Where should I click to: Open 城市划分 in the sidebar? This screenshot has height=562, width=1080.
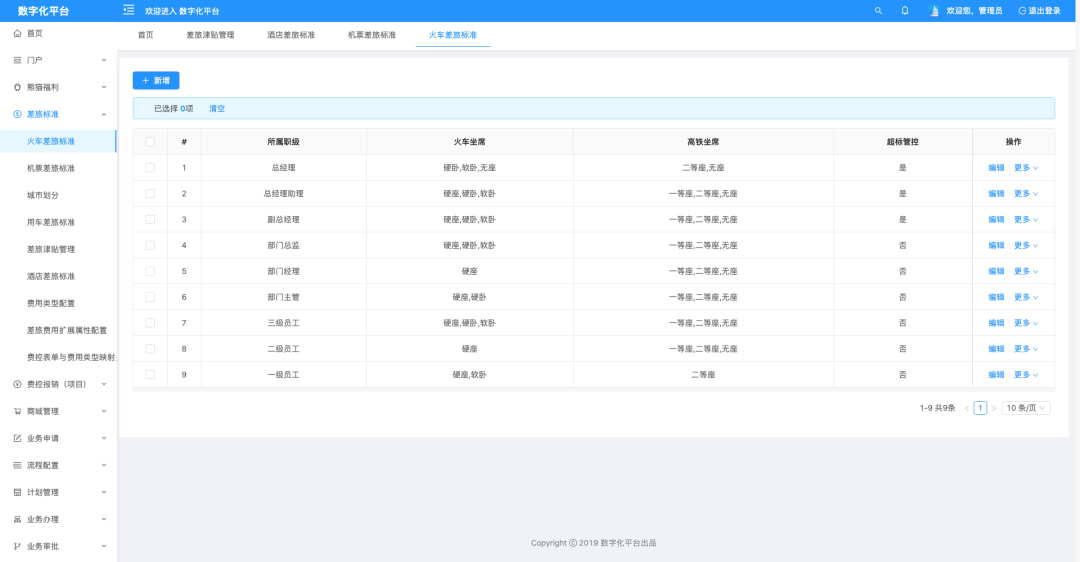click(43, 196)
